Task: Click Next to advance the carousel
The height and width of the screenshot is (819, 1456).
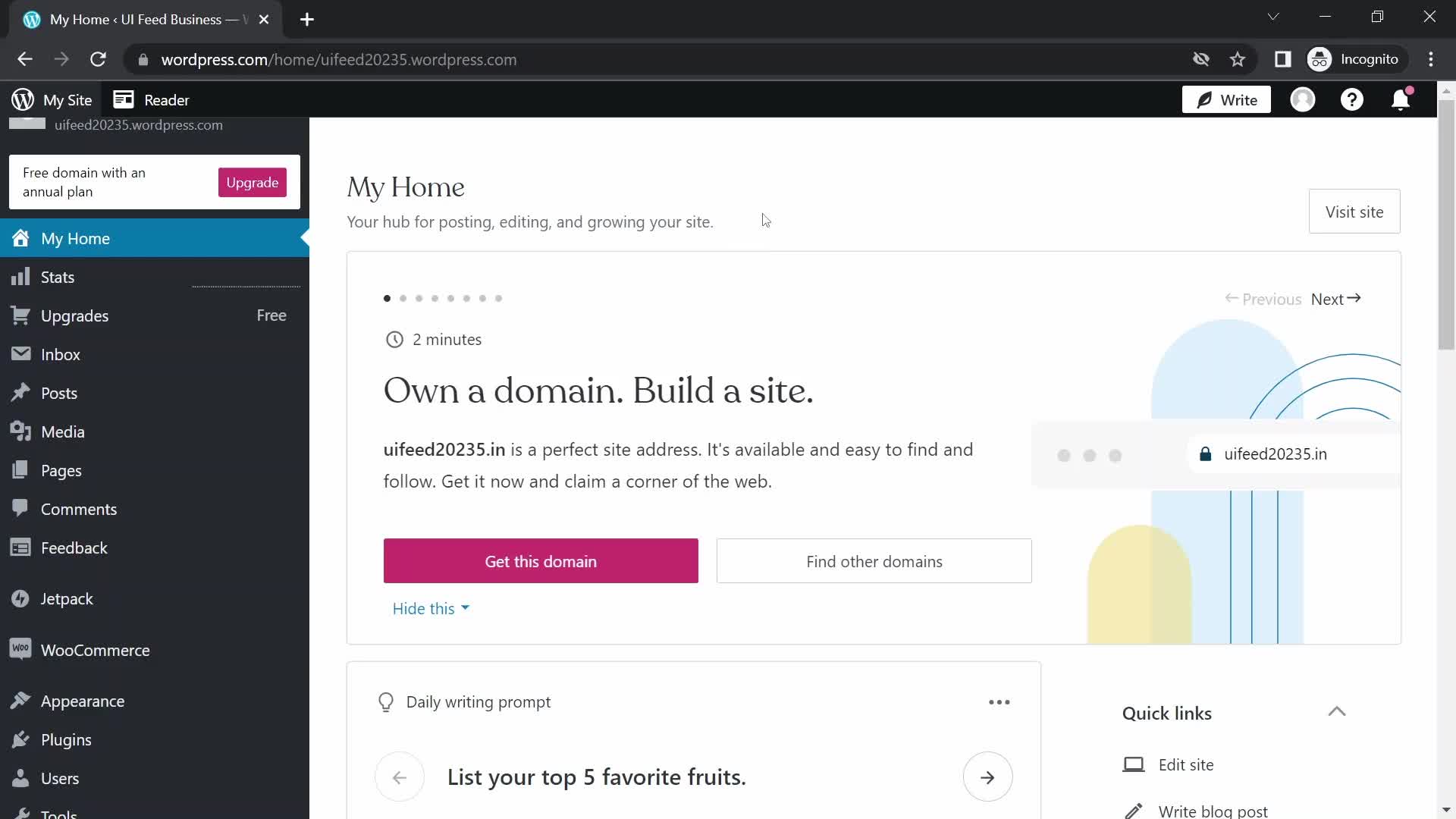Action: pos(1335,299)
